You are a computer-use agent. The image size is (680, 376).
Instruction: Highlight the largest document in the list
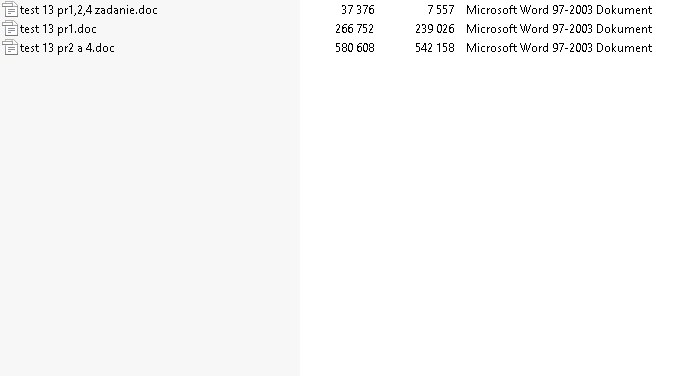pyautogui.click(x=67, y=48)
